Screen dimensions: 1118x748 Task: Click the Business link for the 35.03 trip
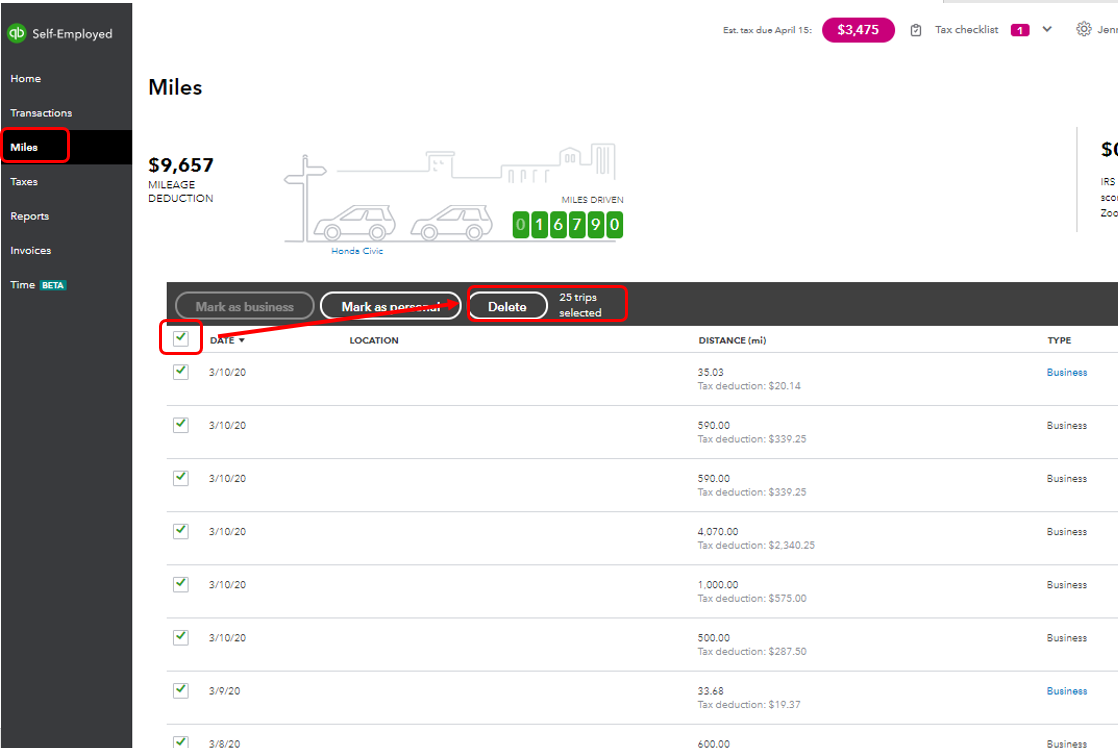tap(1067, 372)
